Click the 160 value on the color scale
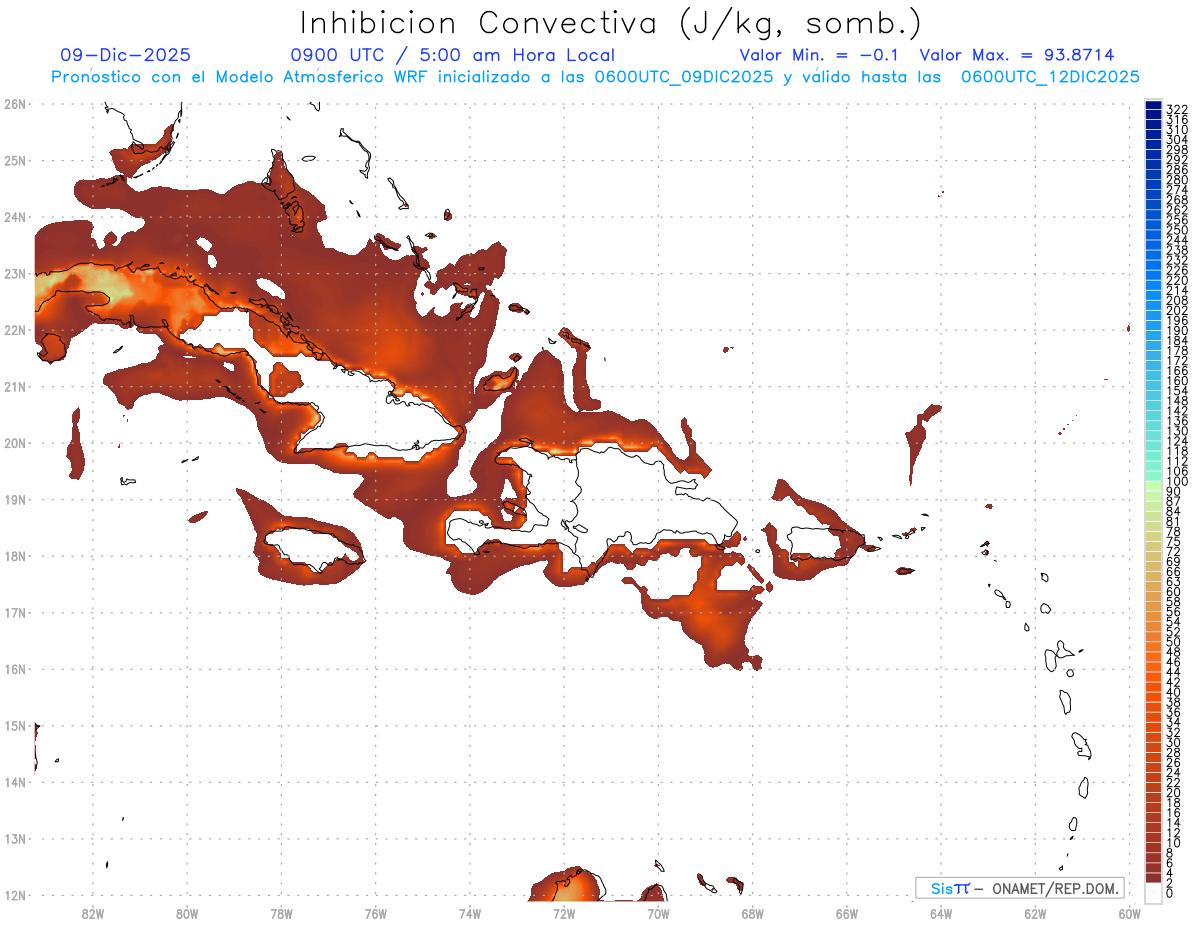 coord(1177,381)
